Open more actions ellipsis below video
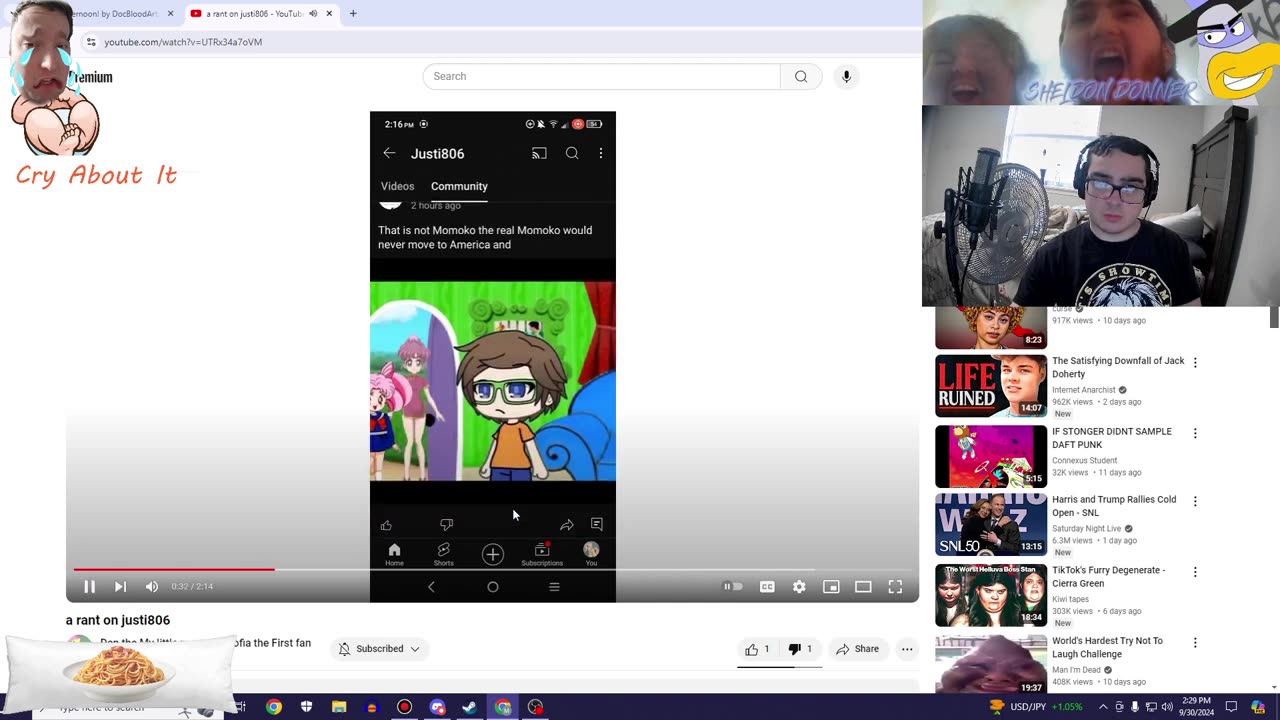1280x720 pixels. point(907,649)
